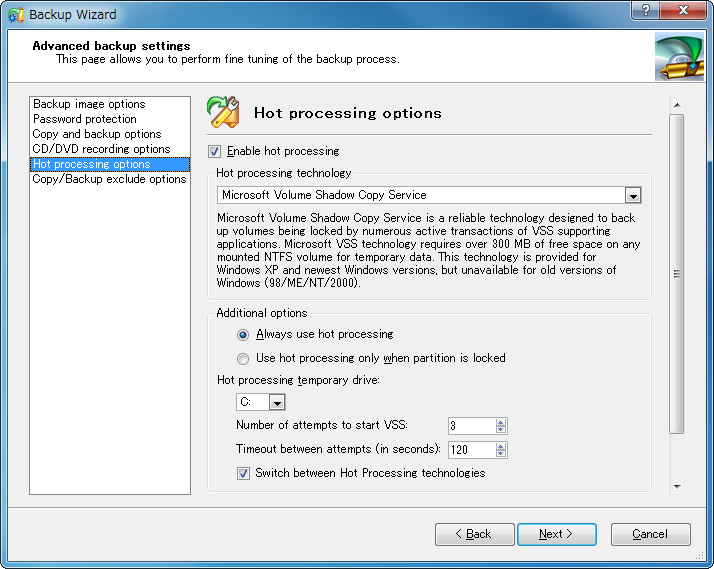Expand the temporary drive C: dropdown
714x569 pixels.
(x=277, y=402)
